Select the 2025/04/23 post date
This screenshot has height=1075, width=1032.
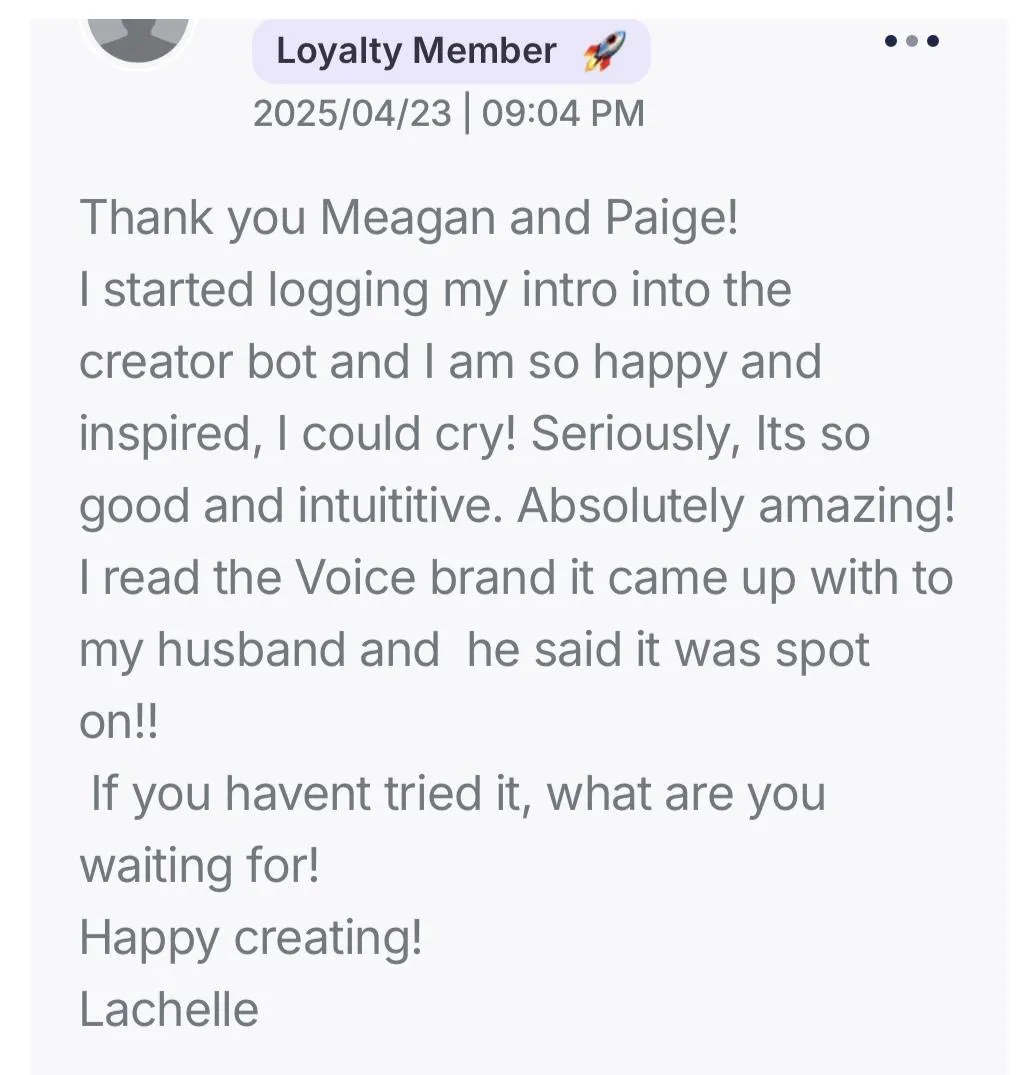352,113
